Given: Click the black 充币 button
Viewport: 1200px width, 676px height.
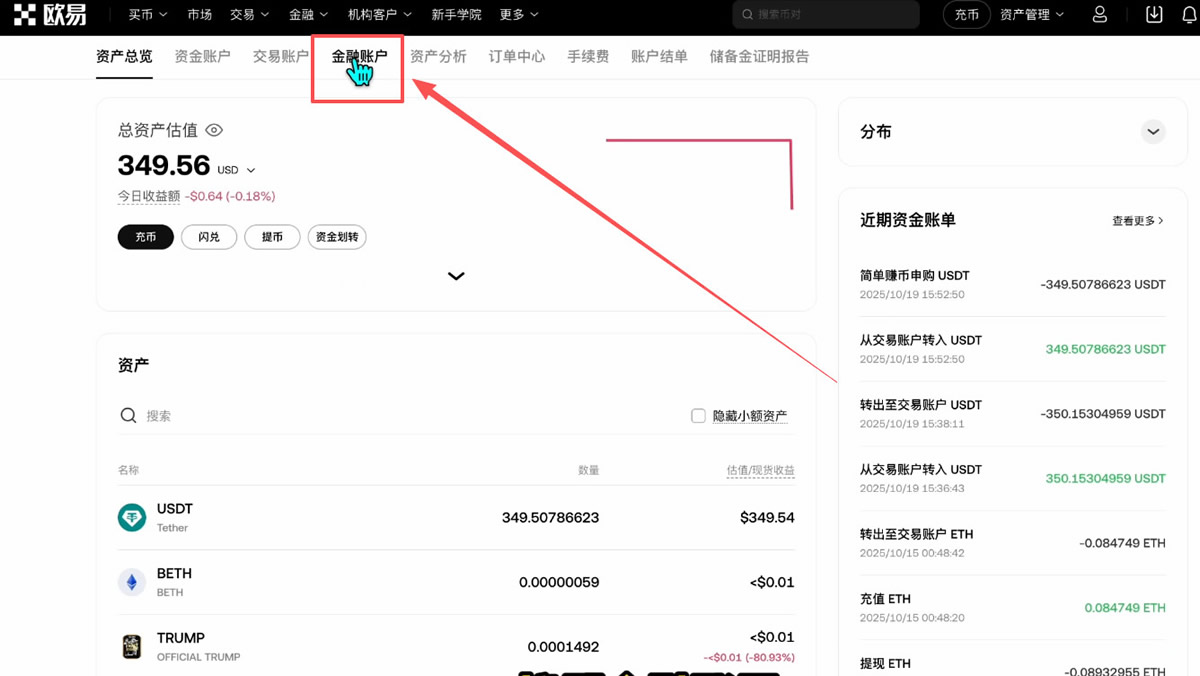Looking at the screenshot, I should [x=145, y=237].
